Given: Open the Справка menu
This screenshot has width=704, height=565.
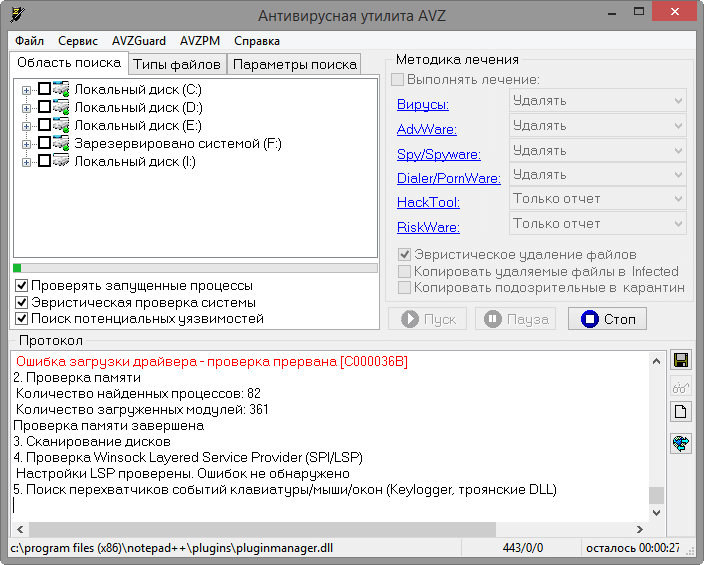Looking at the screenshot, I should 257,41.
